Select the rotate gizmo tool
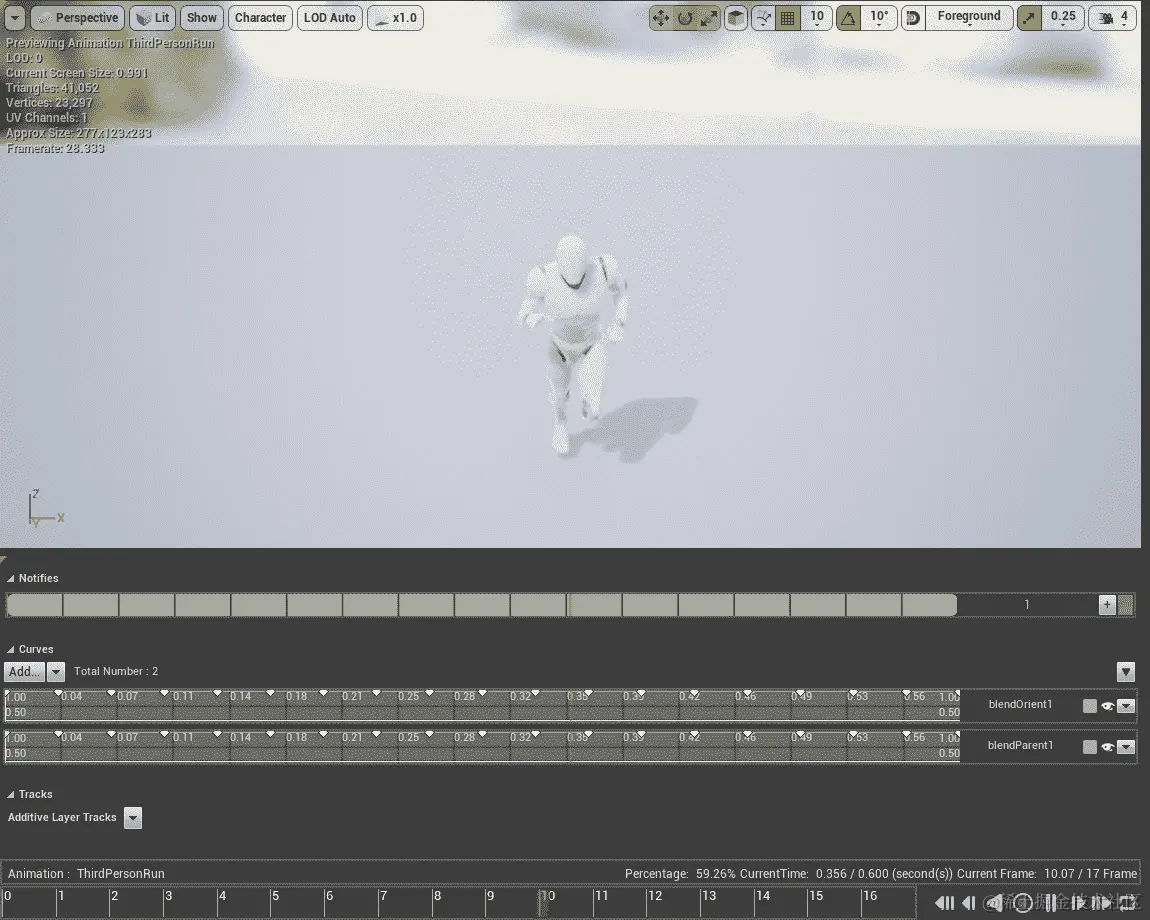This screenshot has height=920, width=1150. (x=685, y=18)
